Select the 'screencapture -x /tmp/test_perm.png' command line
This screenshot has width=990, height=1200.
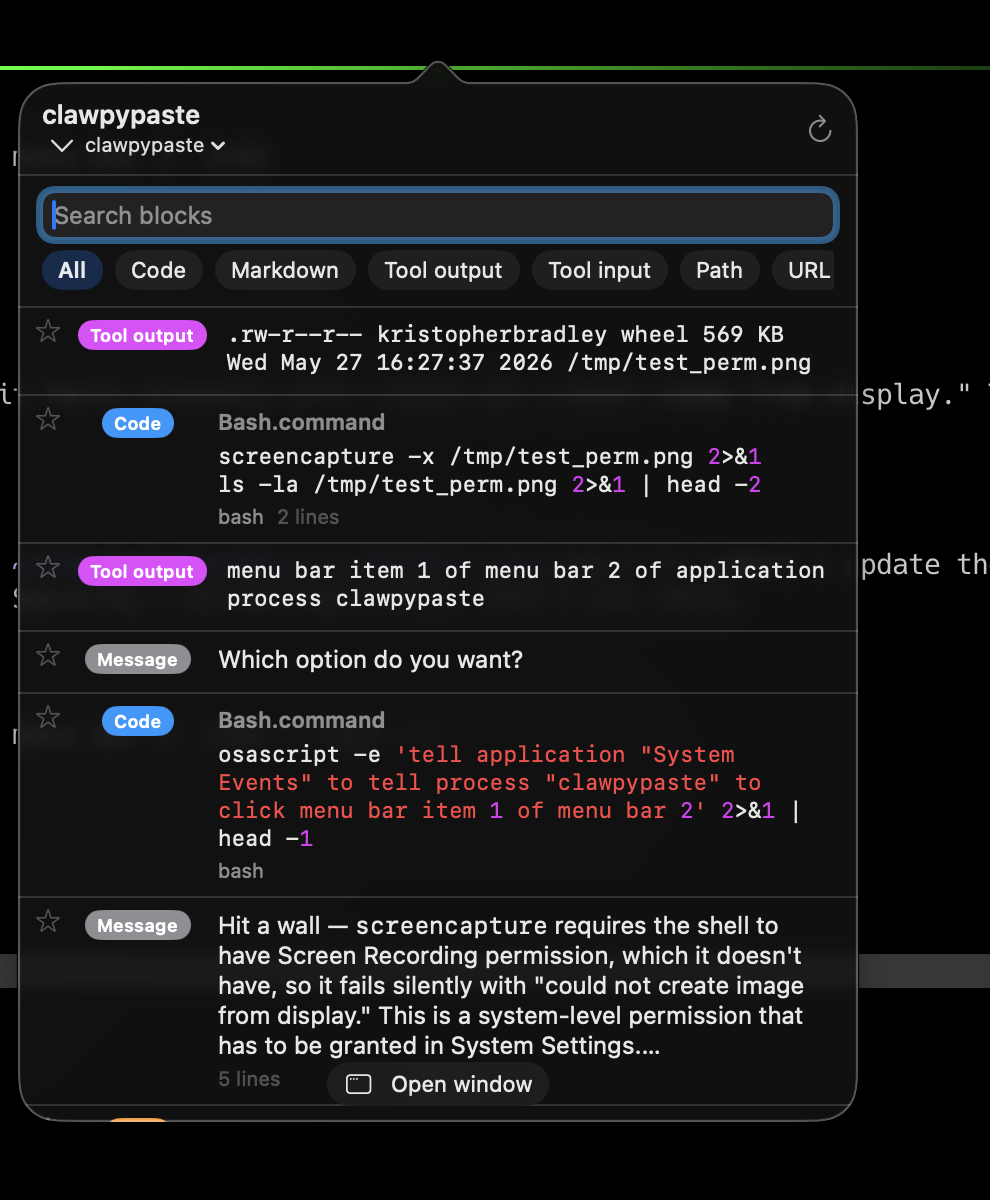490,457
